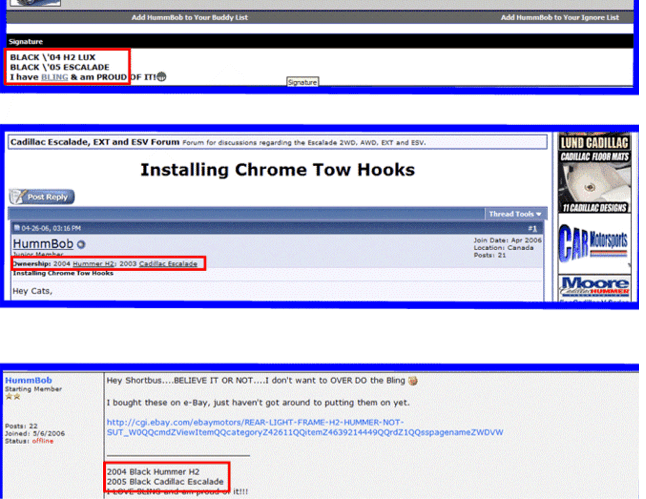This screenshot has height=499, width=646.
Task: Click the Moore Cadillac Hummer banner
Action: pyautogui.click(x=594, y=288)
